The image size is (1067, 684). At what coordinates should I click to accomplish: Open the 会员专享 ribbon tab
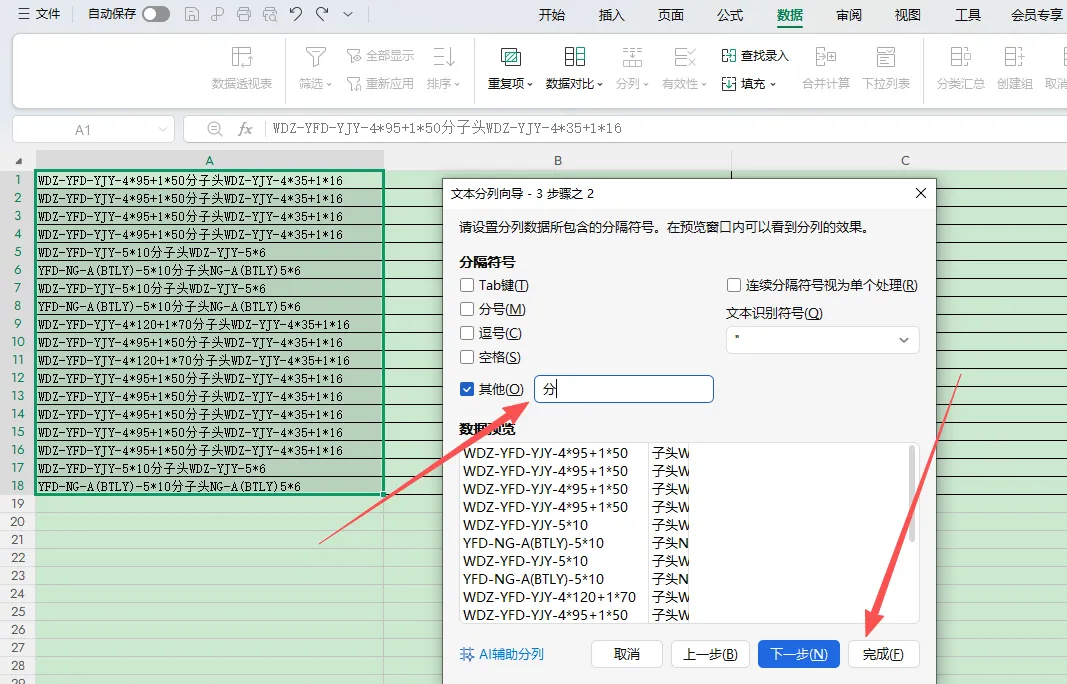pyautogui.click(x=1037, y=15)
